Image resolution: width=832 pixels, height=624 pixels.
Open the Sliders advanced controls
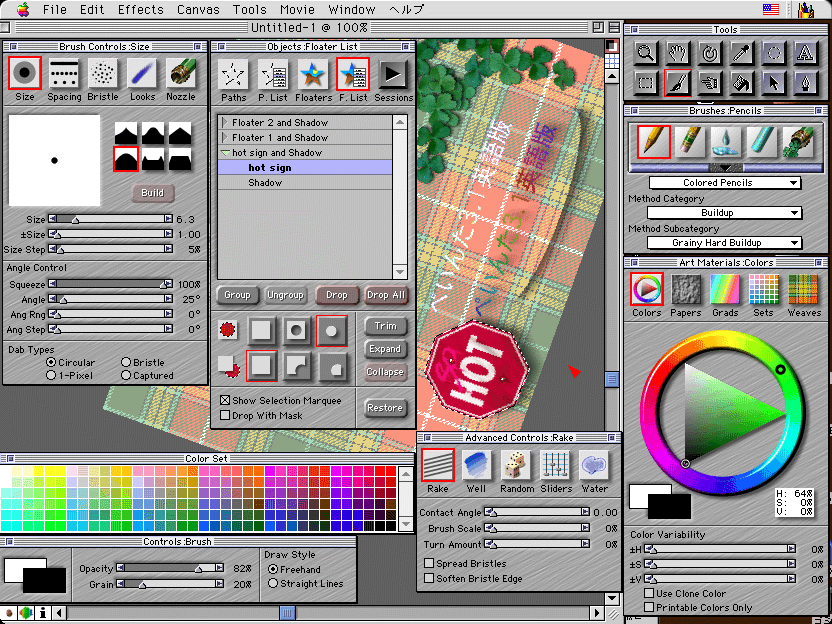556,471
